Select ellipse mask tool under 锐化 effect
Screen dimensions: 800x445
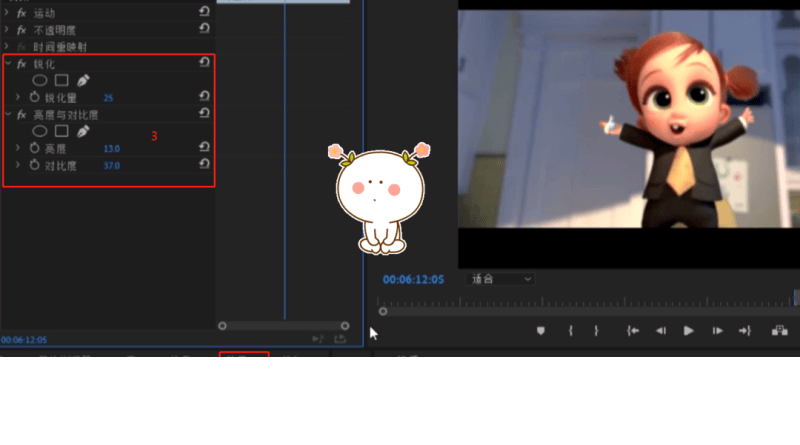tap(40, 80)
